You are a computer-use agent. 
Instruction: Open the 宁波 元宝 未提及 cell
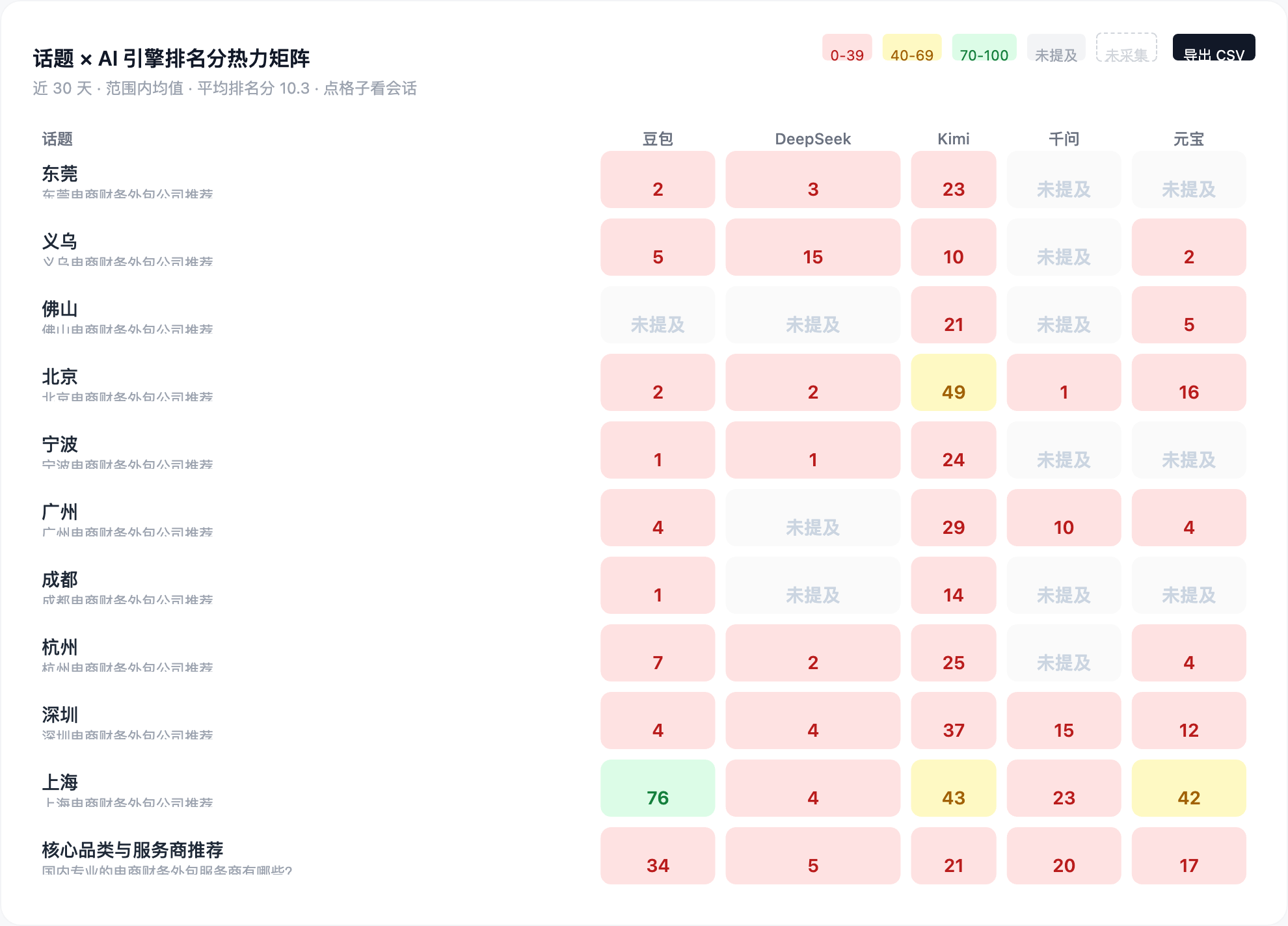tap(1188, 450)
